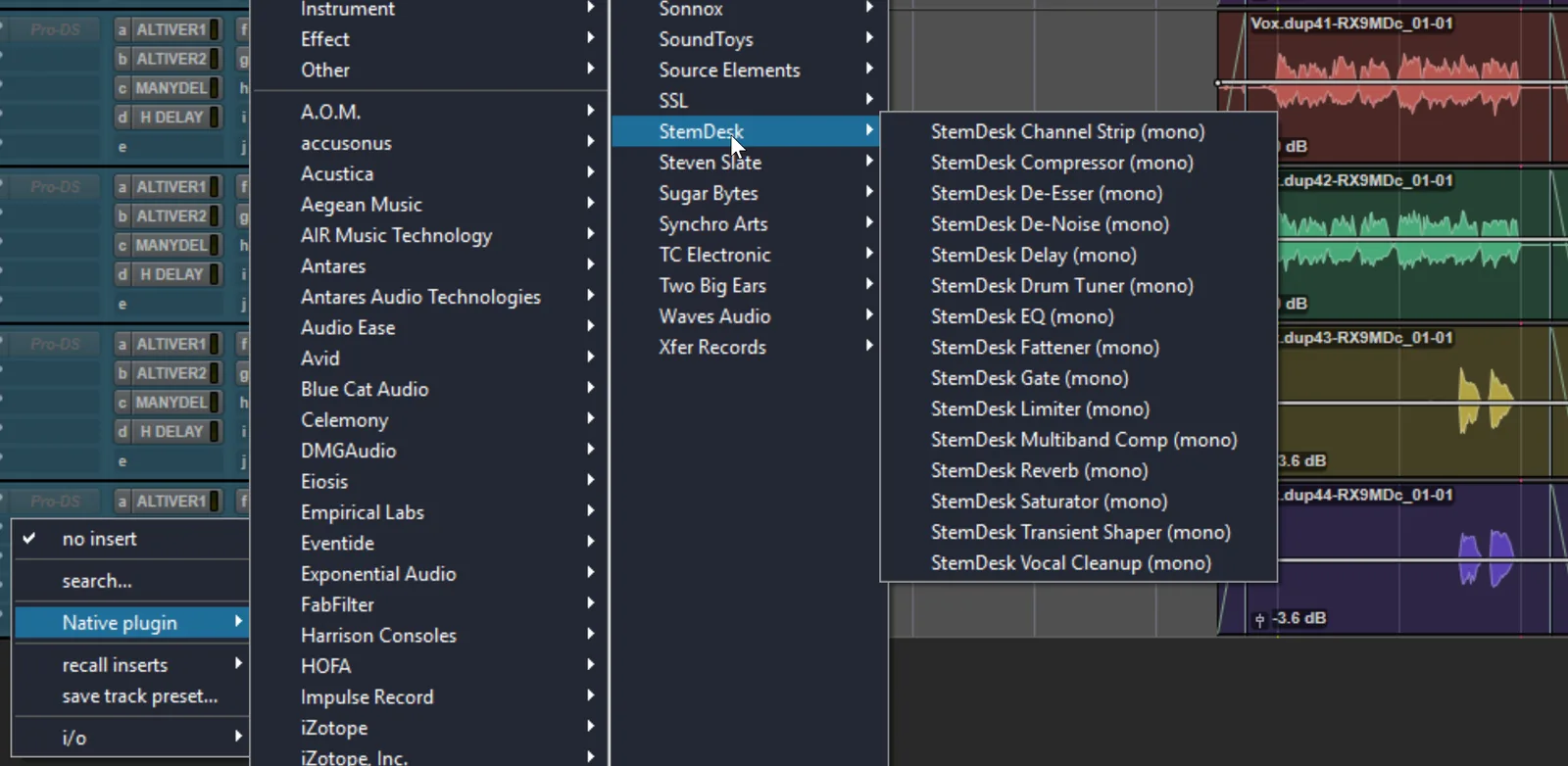Open the Audio Ease submenu
This screenshot has width=1568, height=766.
429,328
